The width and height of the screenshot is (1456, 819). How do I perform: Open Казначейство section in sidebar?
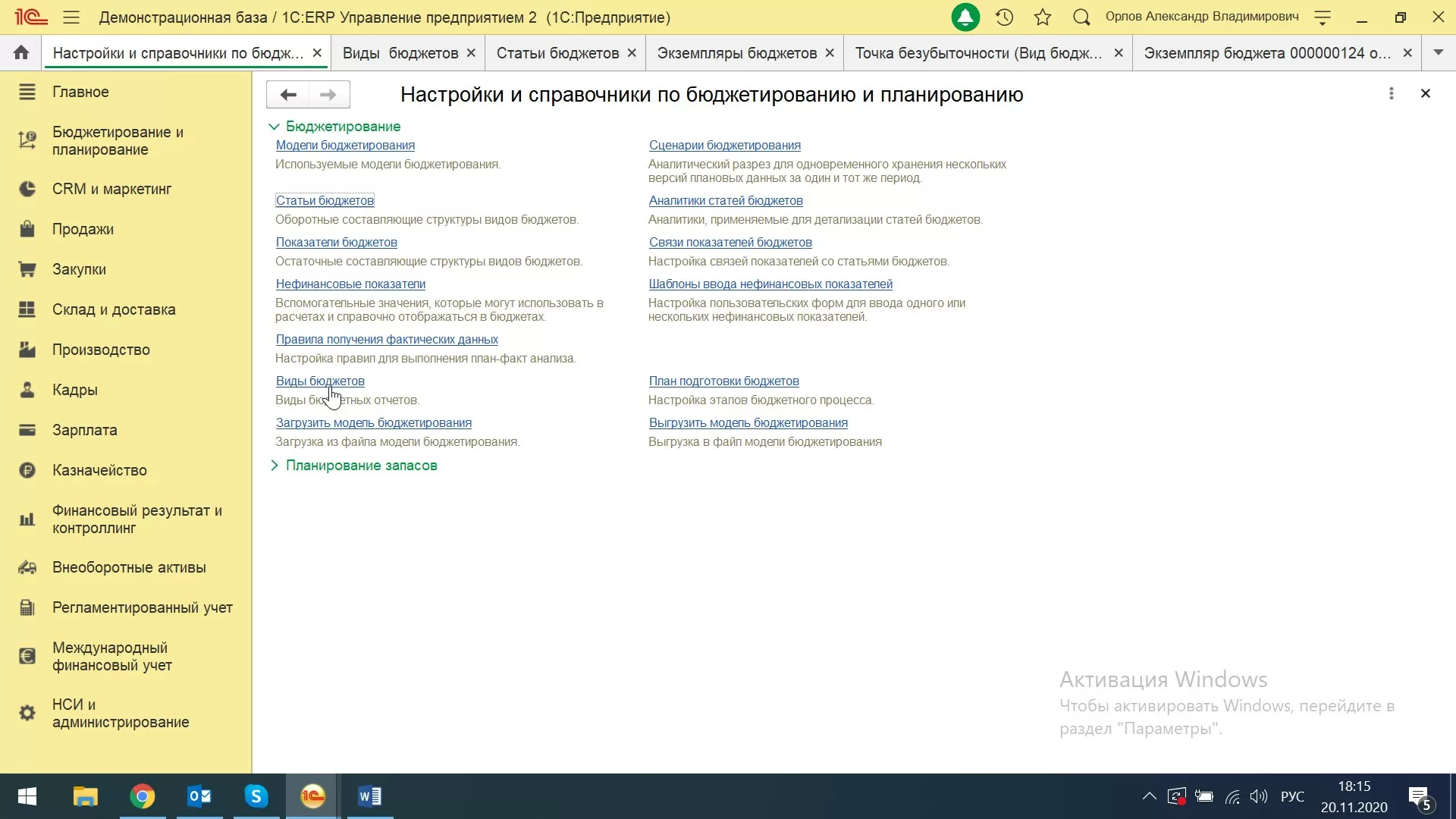point(99,470)
